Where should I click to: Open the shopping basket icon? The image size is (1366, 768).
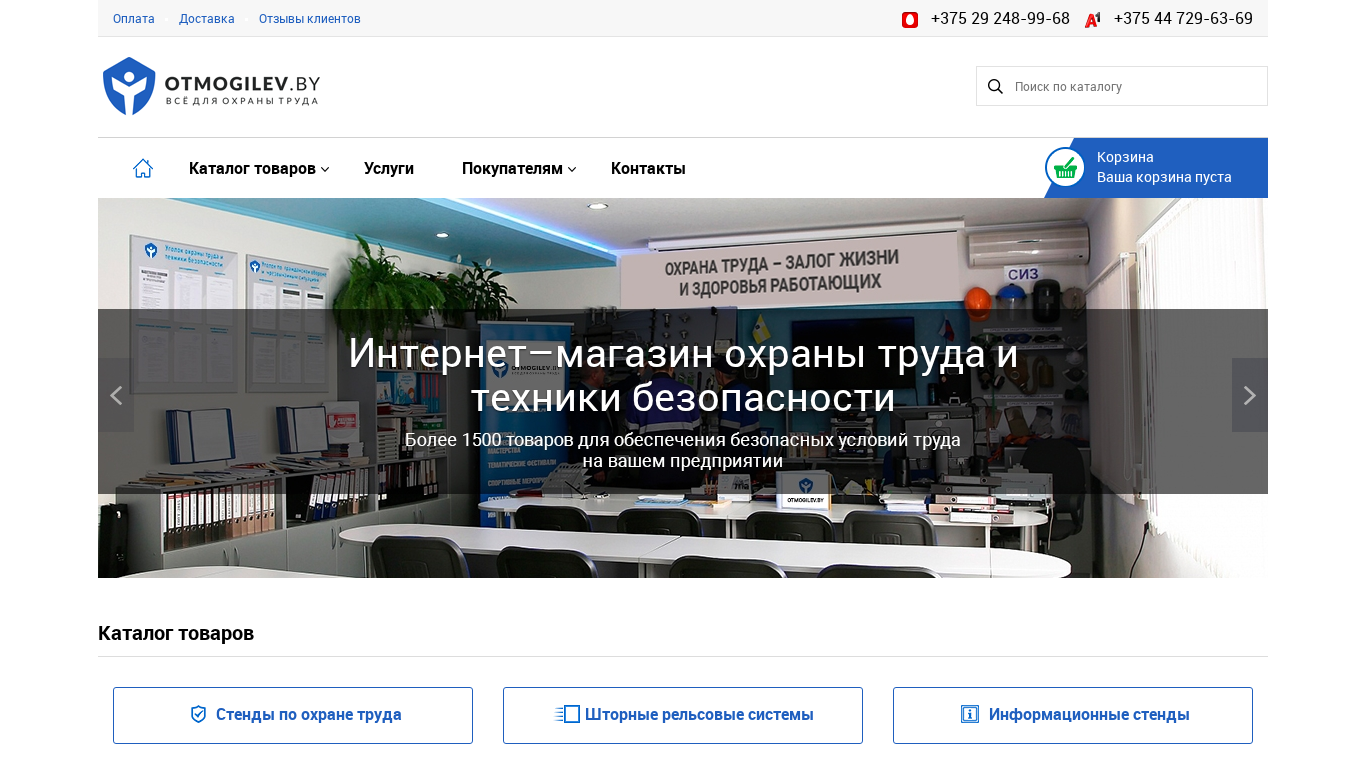tap(1065, 167)
